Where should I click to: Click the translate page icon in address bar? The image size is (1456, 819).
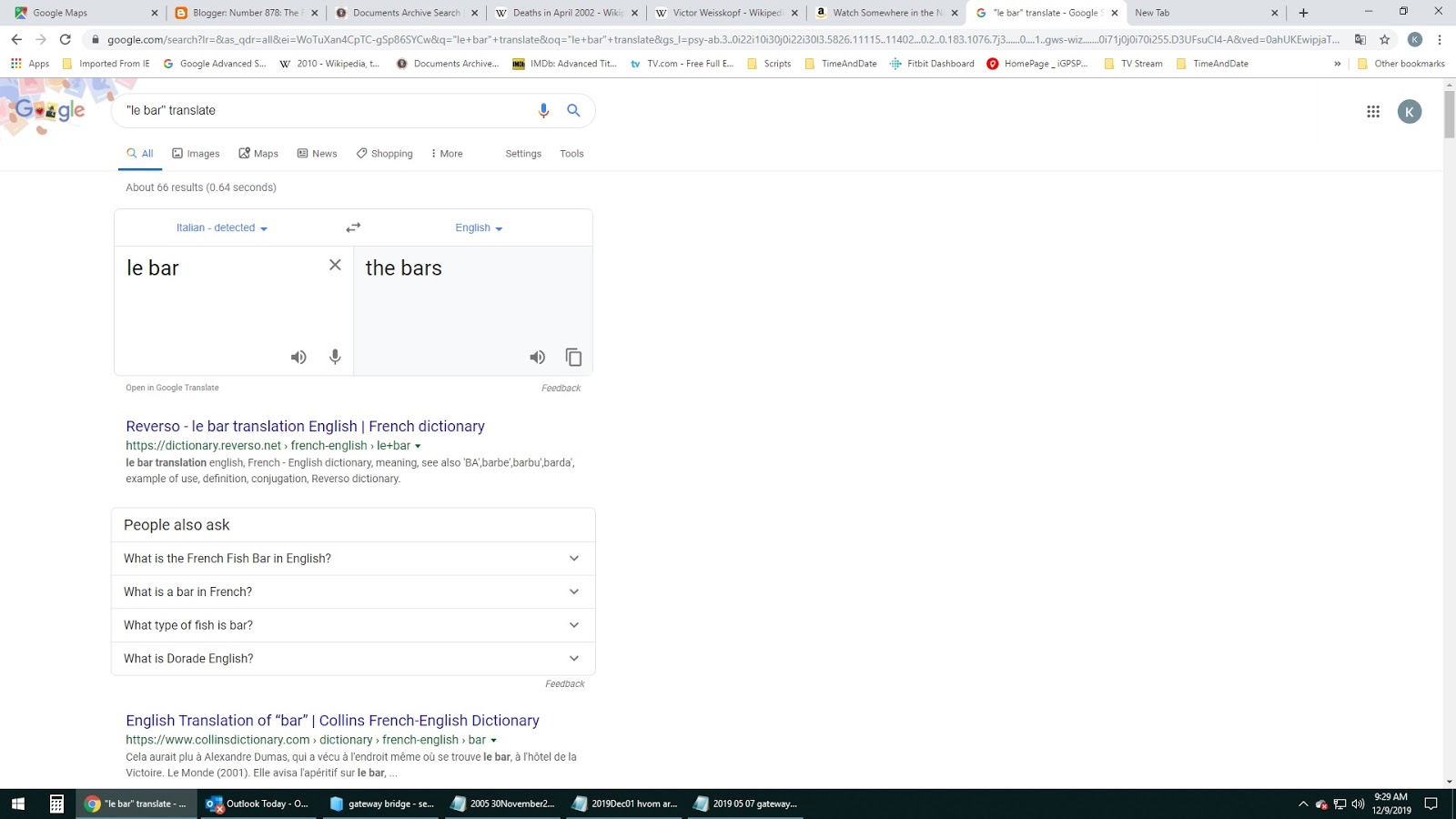1360,39
